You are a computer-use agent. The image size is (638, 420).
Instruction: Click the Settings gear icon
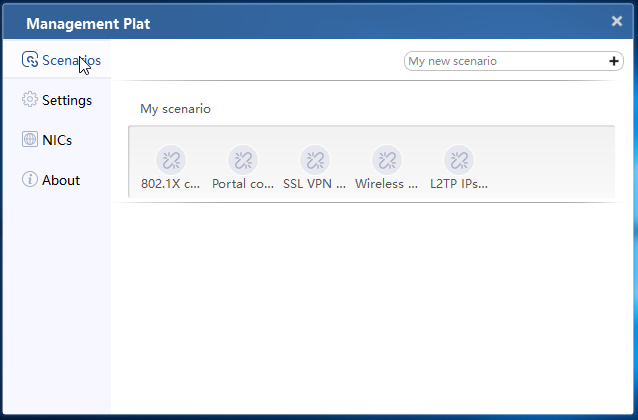(30, 99)
